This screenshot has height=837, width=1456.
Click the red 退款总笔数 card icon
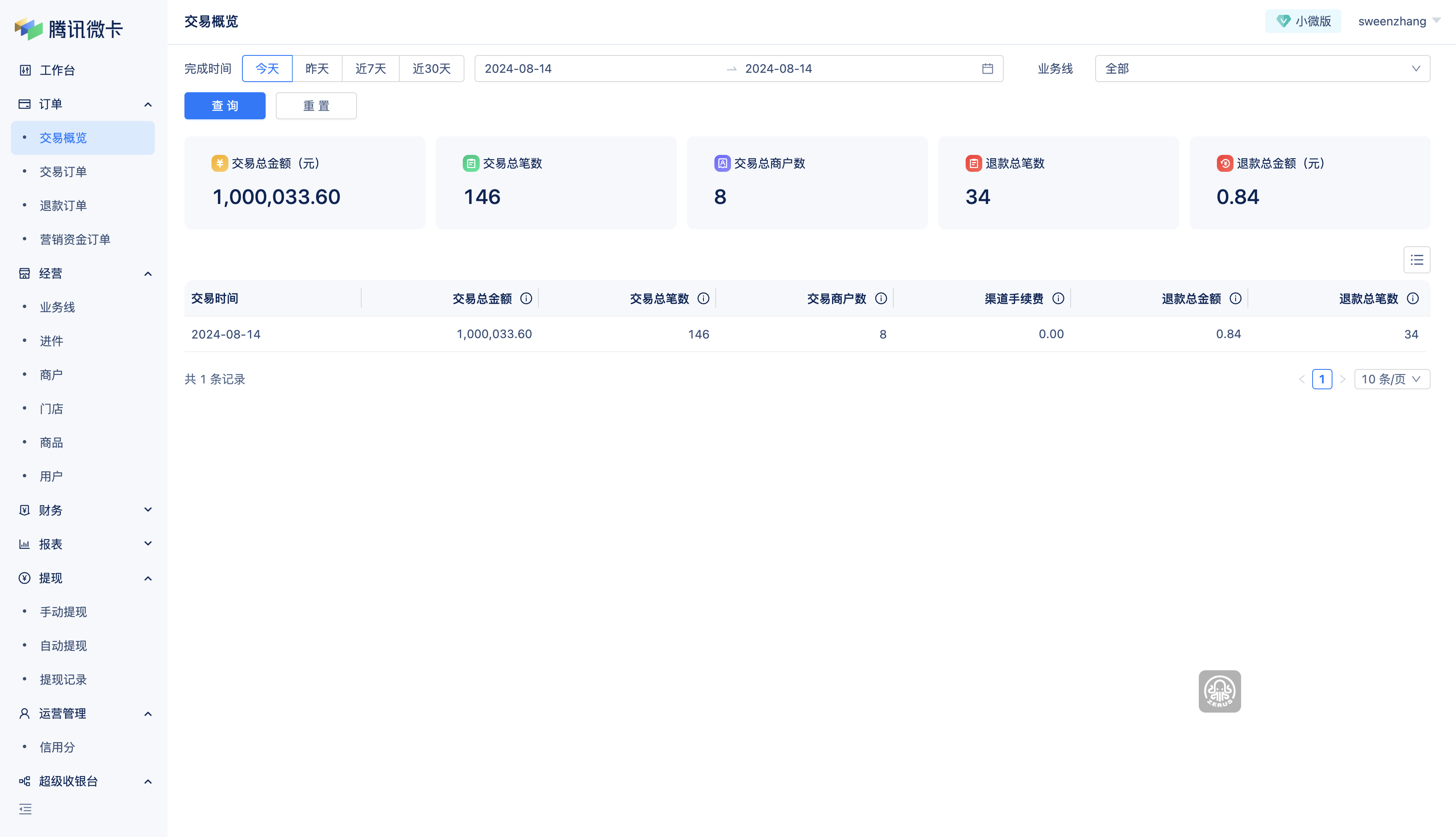click(x=973, y=163)
